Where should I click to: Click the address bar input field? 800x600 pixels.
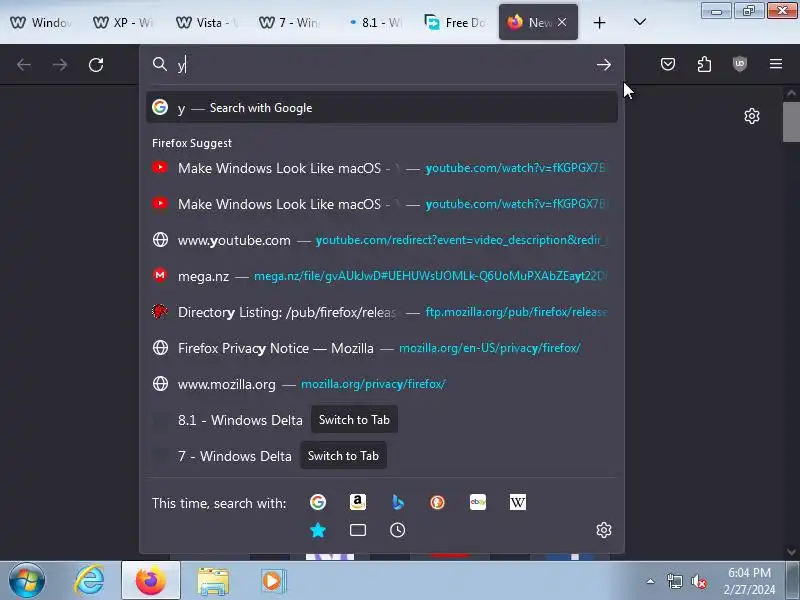click(x=383, y=65)
